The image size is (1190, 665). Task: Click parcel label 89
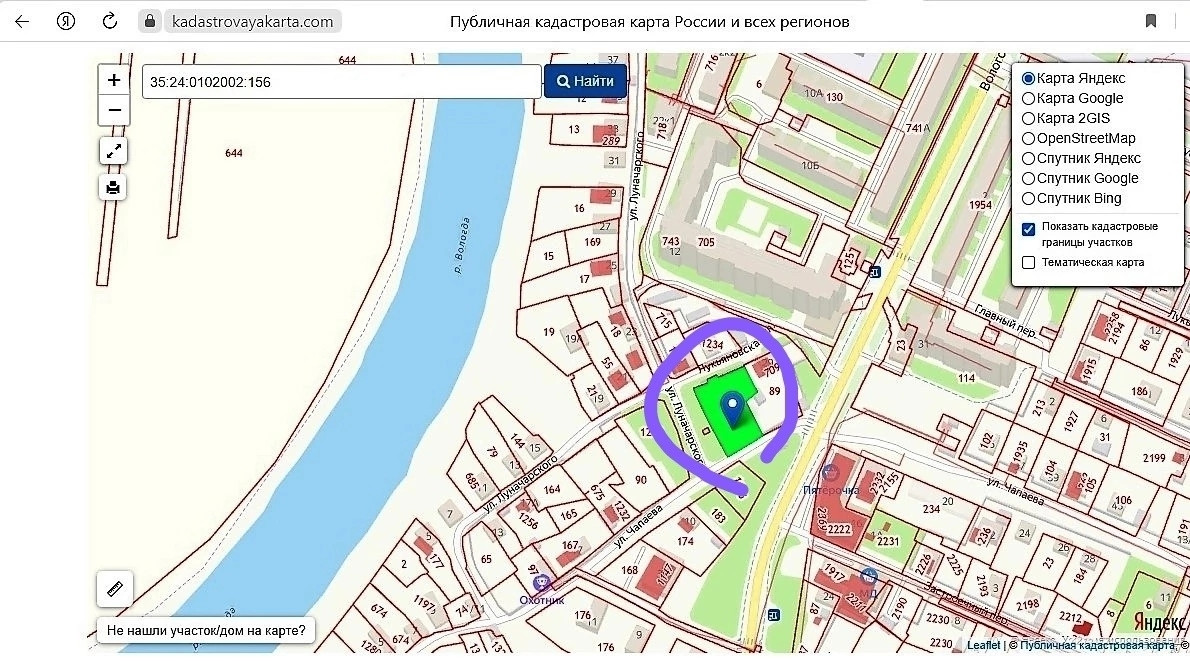(775, 392)
